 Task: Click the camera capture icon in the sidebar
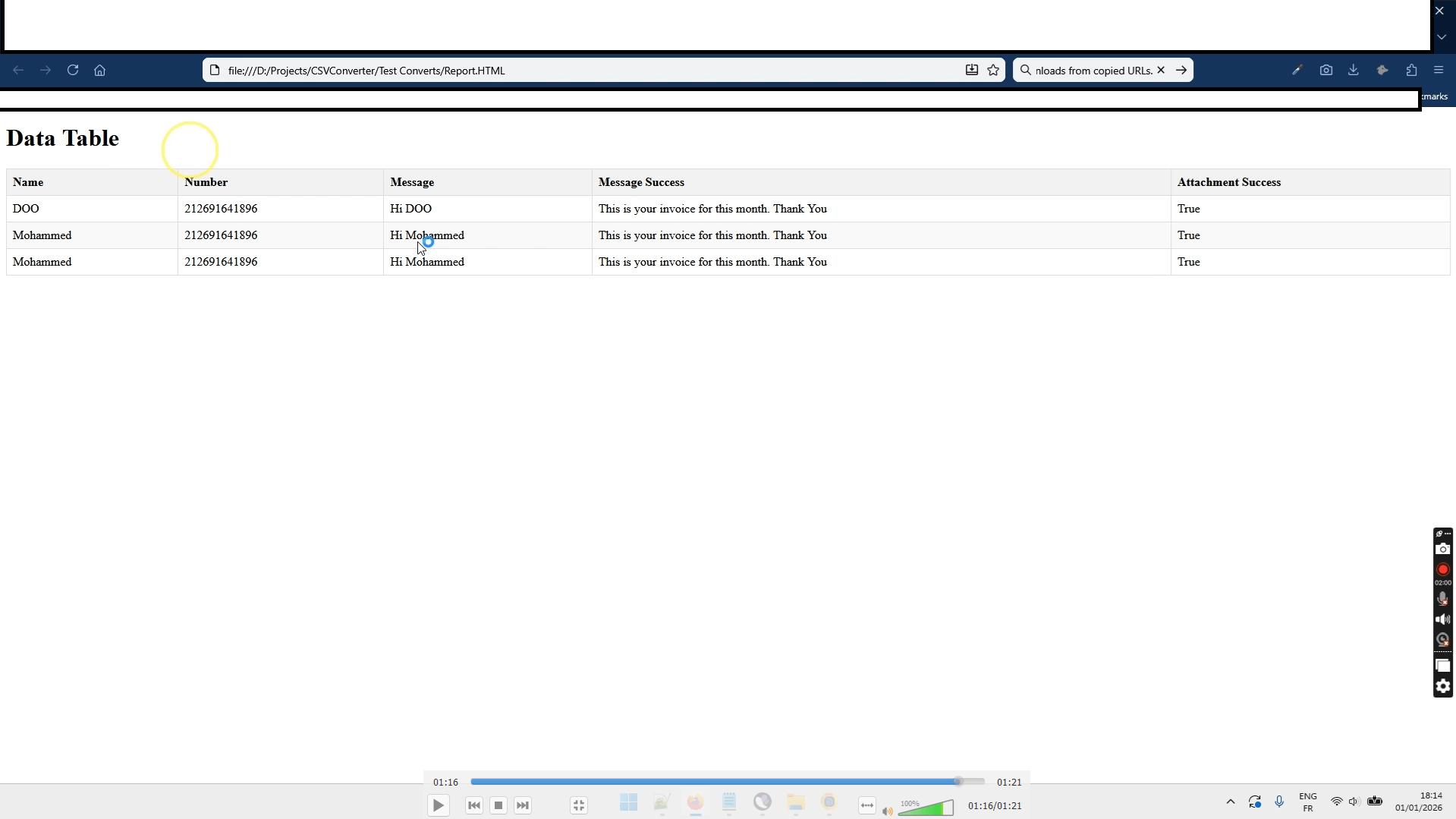click(x=1442, y=548)
